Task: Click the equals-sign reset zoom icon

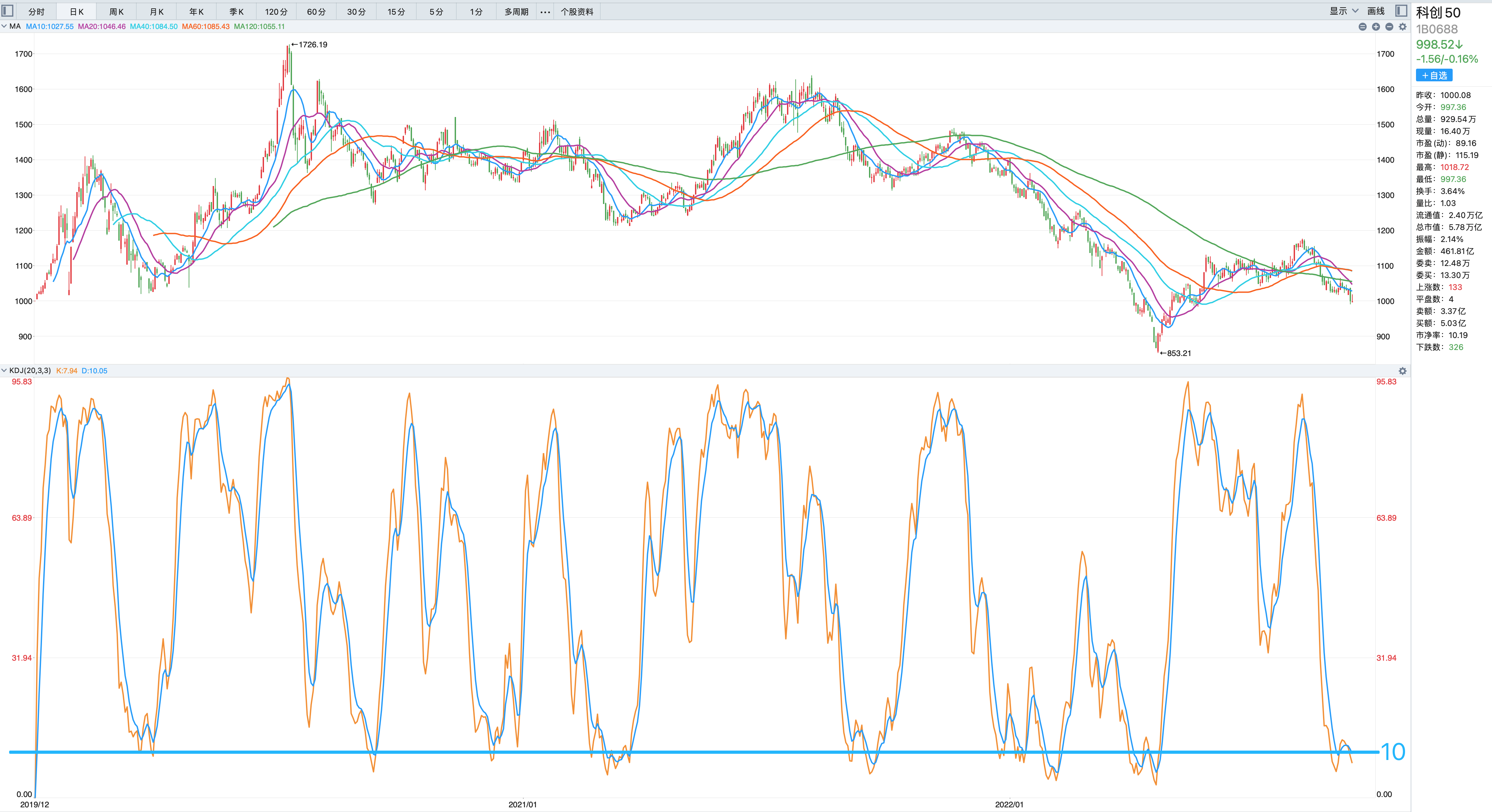Action: point(1362,27)
